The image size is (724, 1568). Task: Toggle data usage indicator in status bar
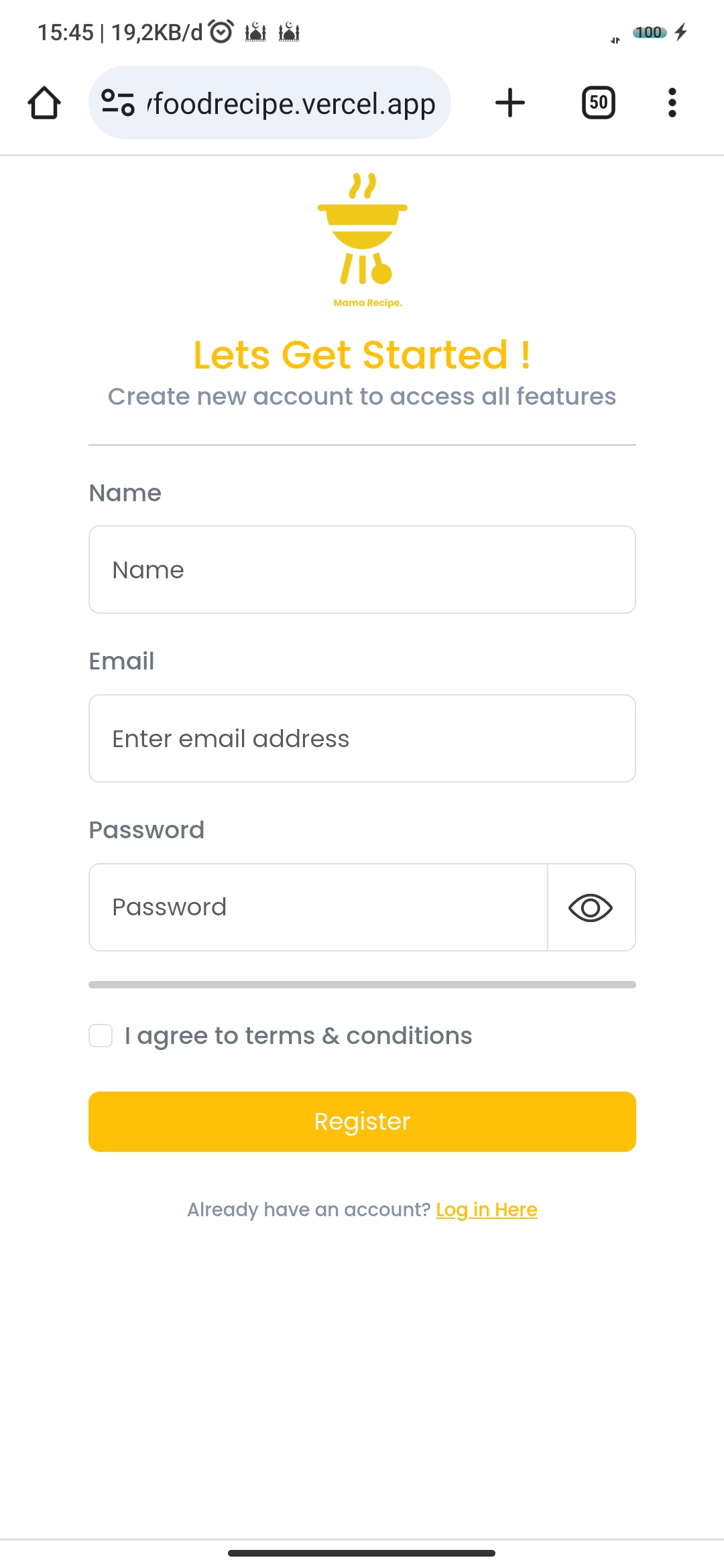pos(616,39)
